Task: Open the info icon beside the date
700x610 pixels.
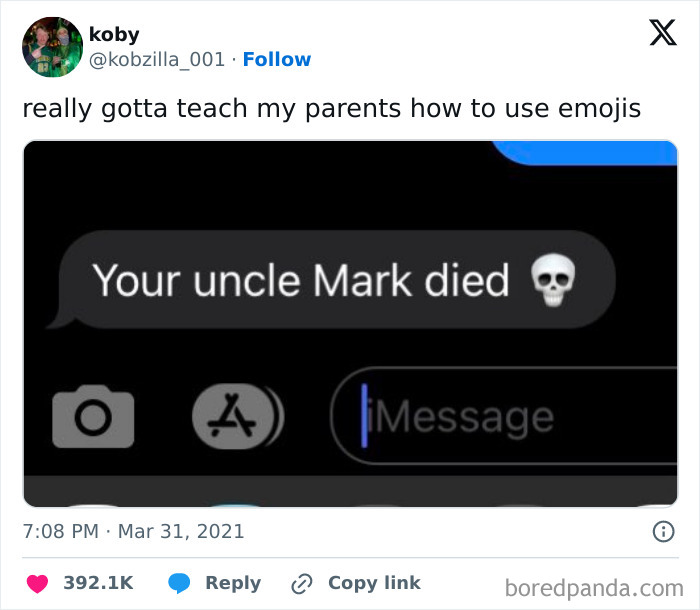Action: [663, 531]
